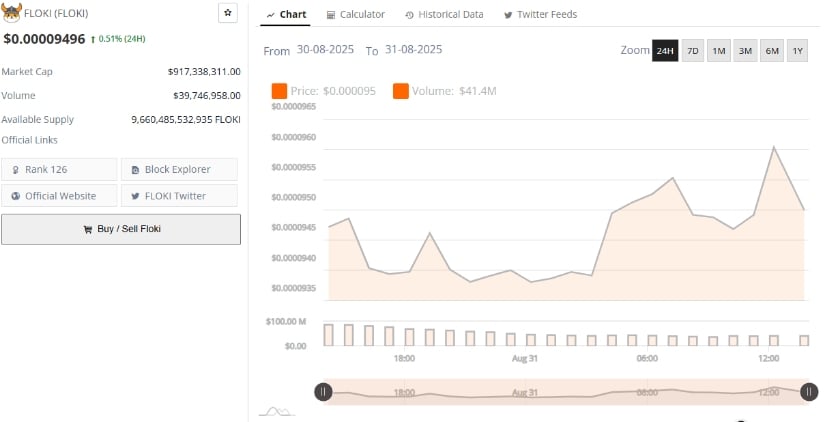Click the 0.51% (24H) change indicator
The width and height of the screenshot is (825, 422).
tap(118, 39)
